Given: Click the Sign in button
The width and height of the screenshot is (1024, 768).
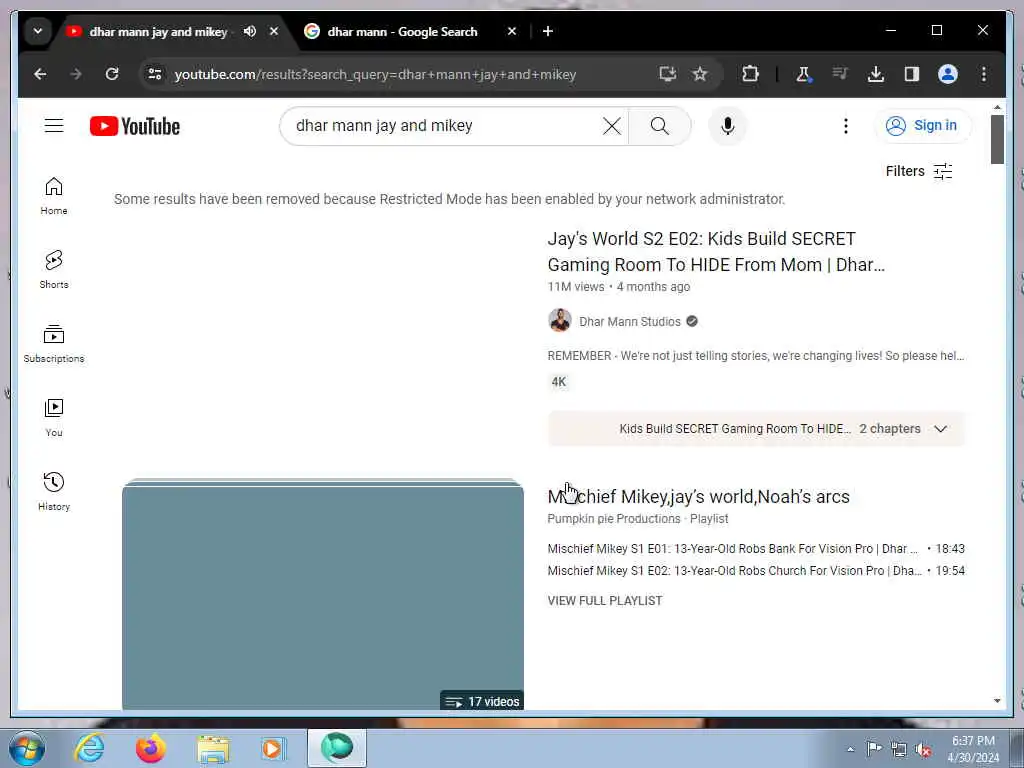Looking at the screenshot, I should 922,125.
